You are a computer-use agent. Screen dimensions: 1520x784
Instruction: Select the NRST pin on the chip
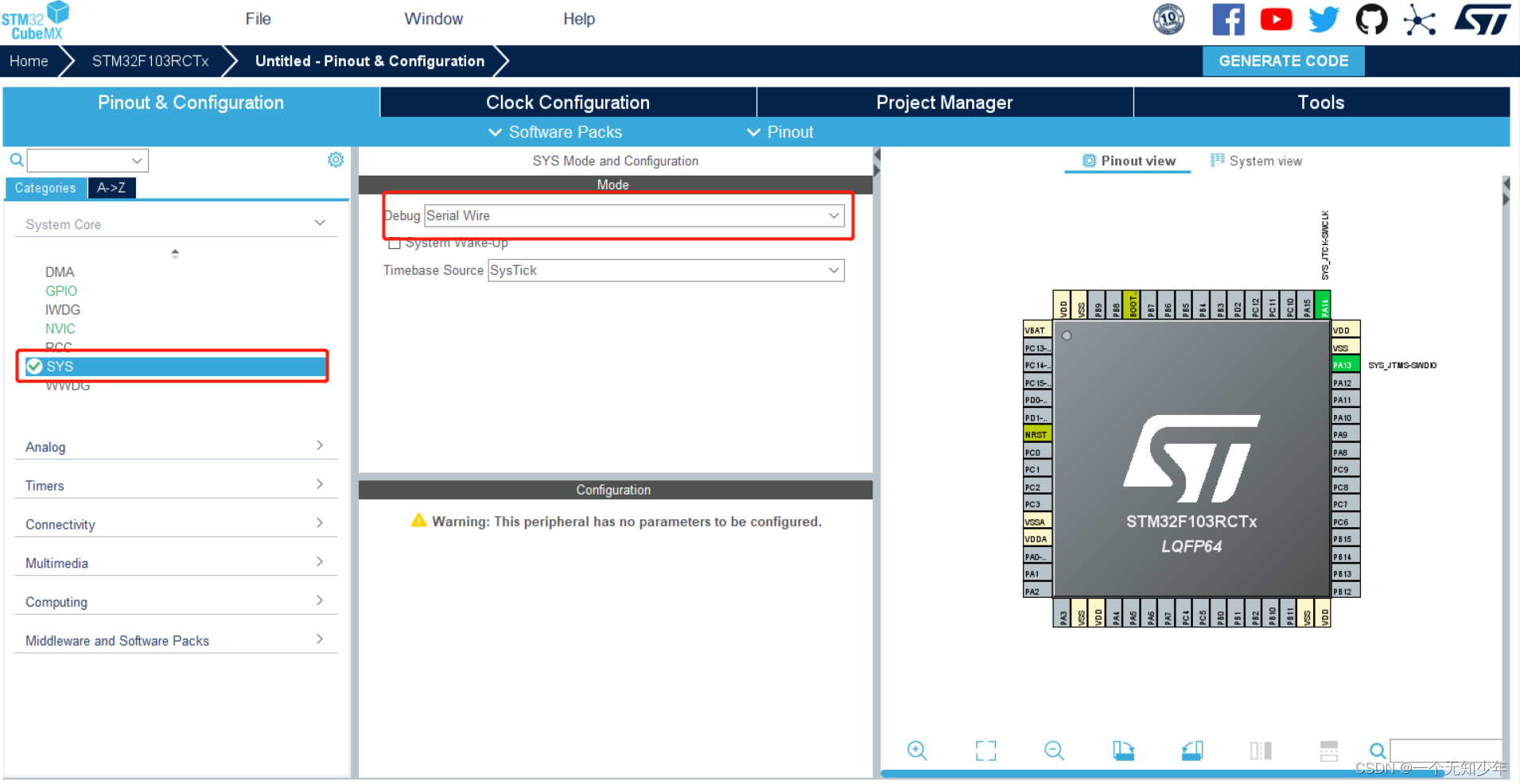click(1037, 434)
